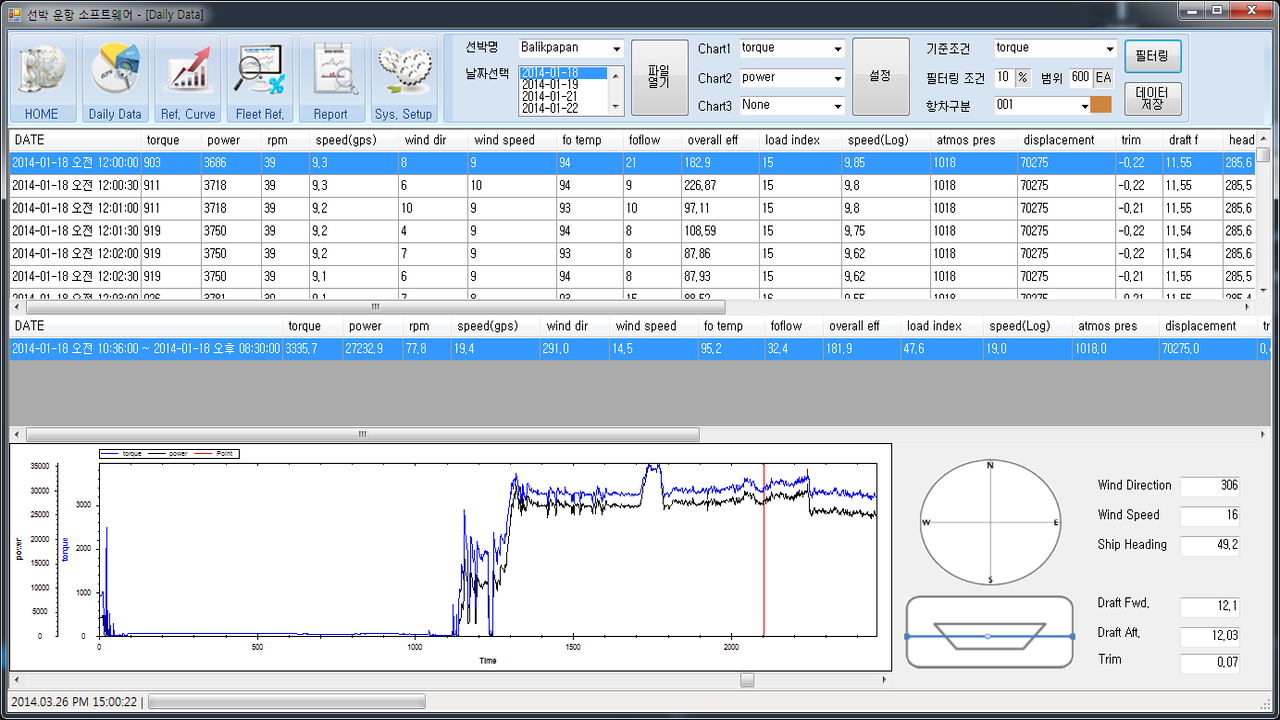
Task: Click the 파일 열기 file open button
Action: tap(659, 78)
